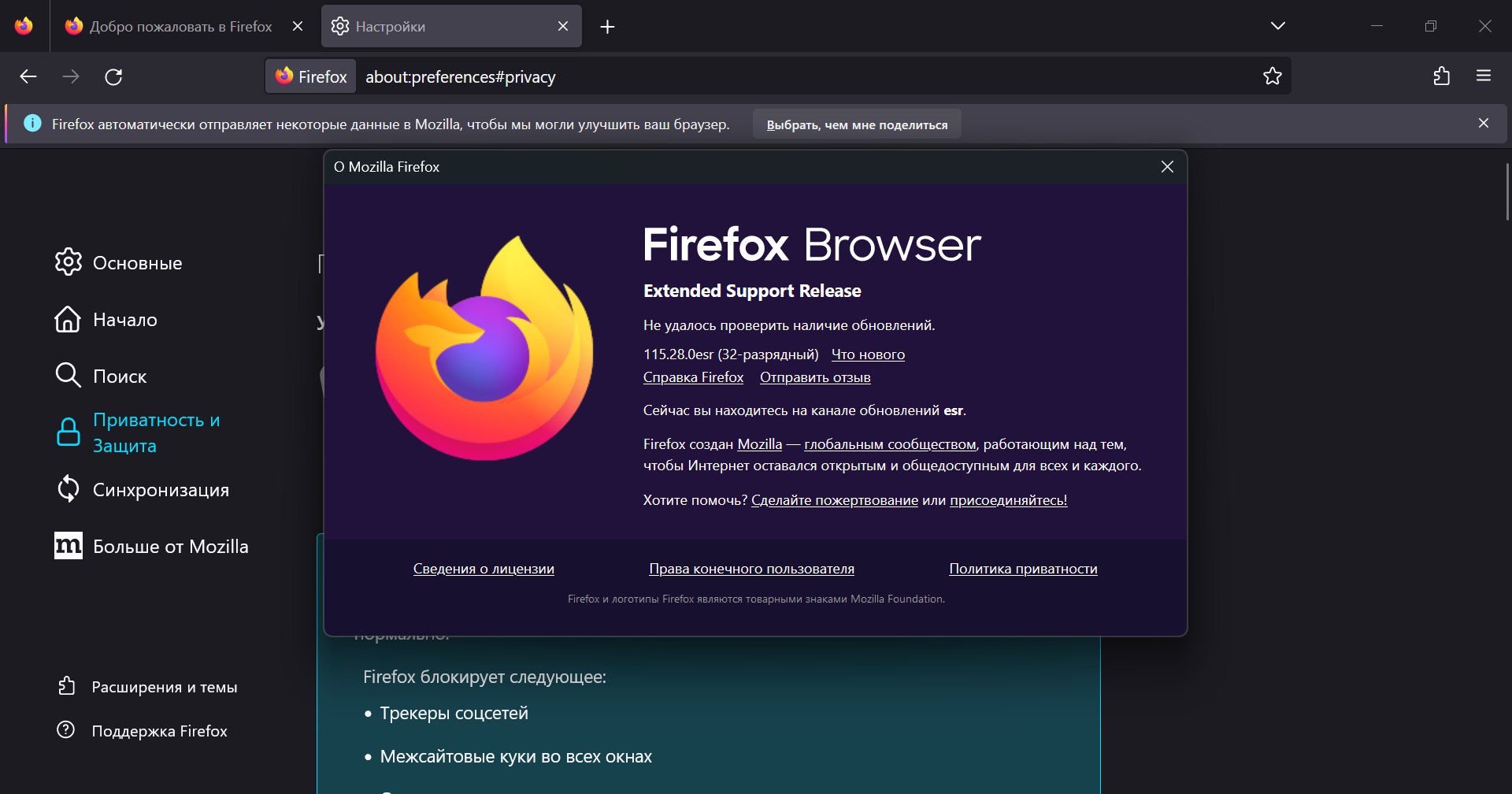Open the Расширения и темы link

(165, 687)
